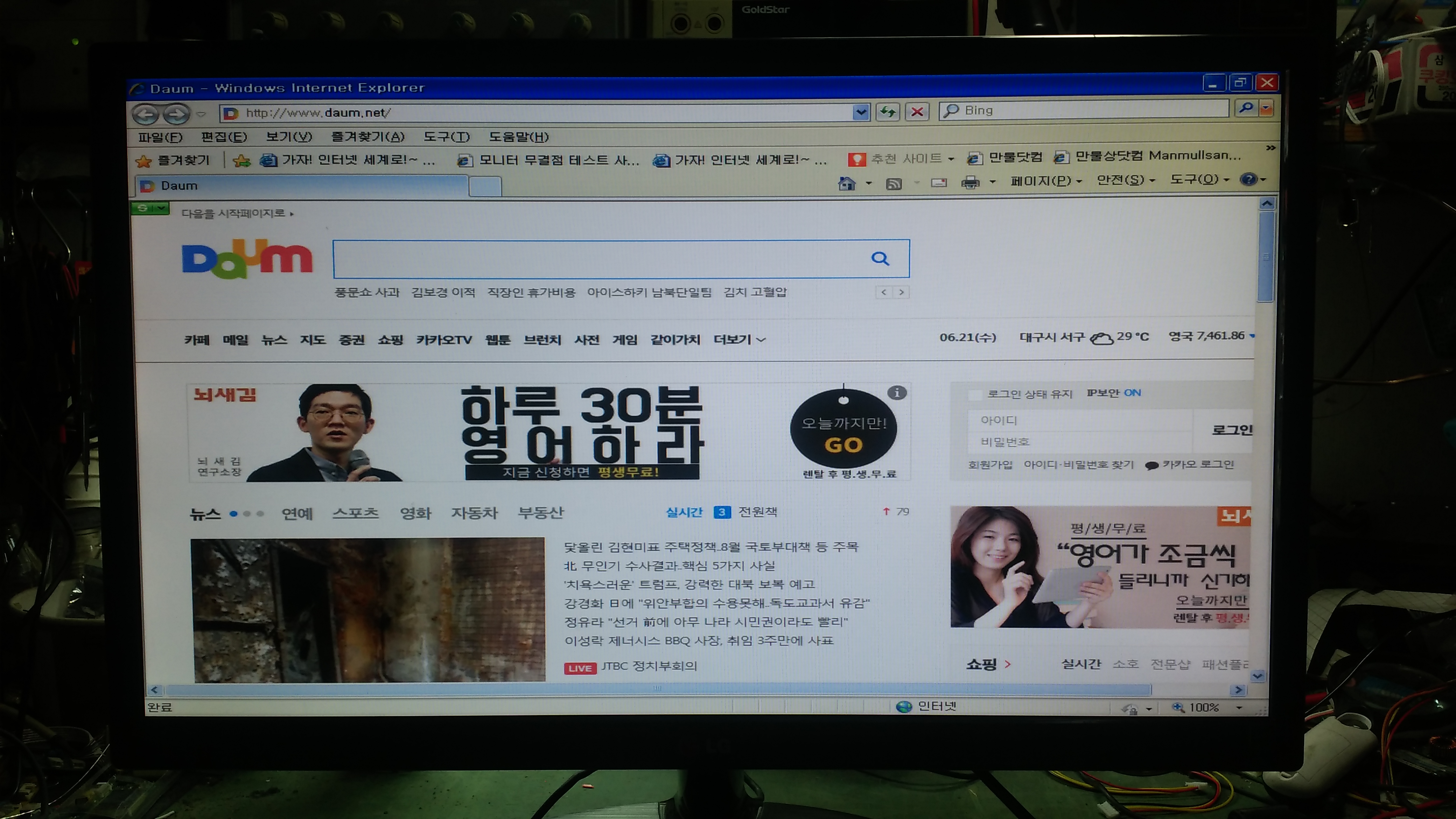Select the Daum browser tab
Screen dimensions: 1456x819
302,186
